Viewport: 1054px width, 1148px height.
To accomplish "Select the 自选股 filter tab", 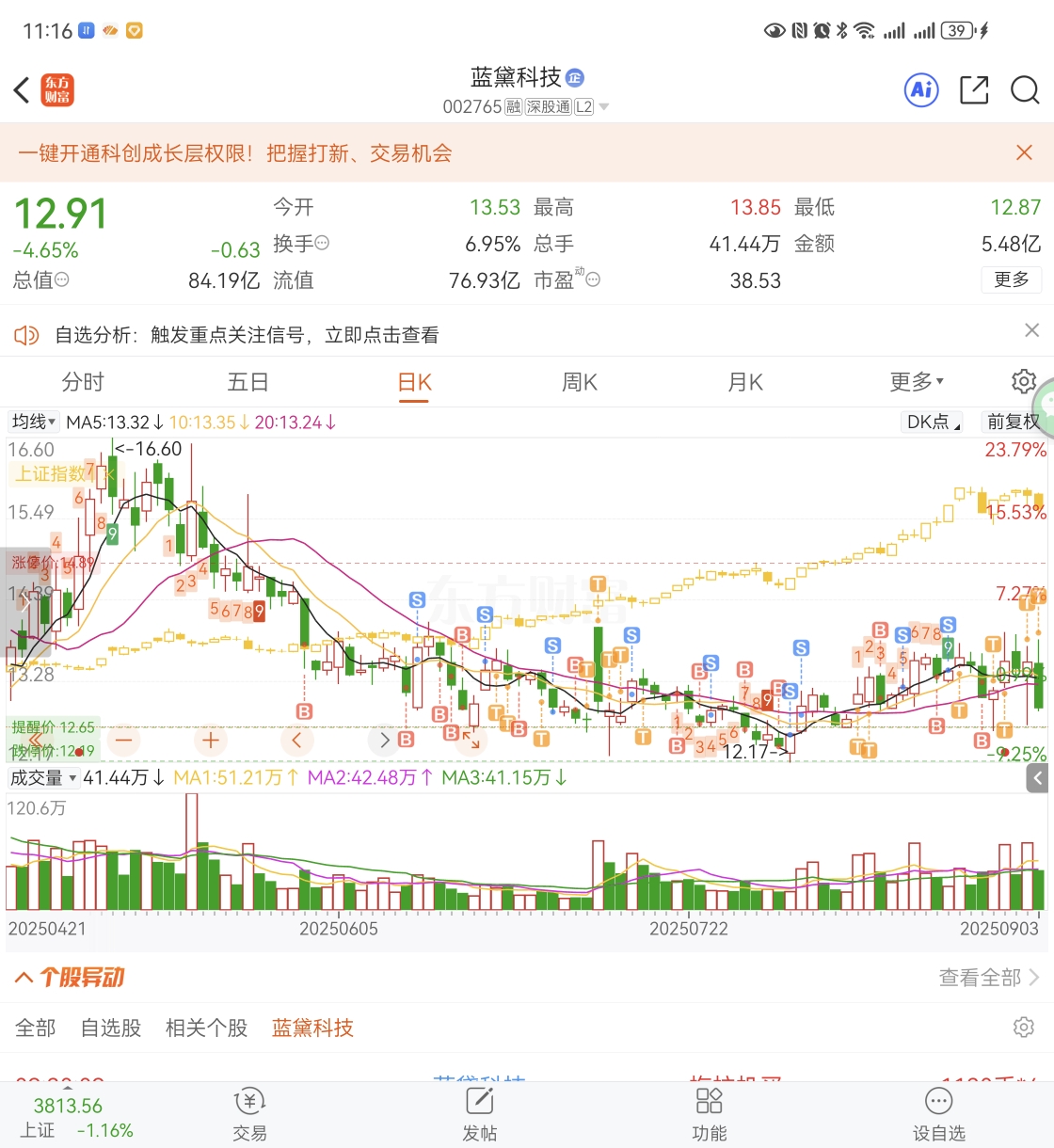I will (x=111, y=1028).
